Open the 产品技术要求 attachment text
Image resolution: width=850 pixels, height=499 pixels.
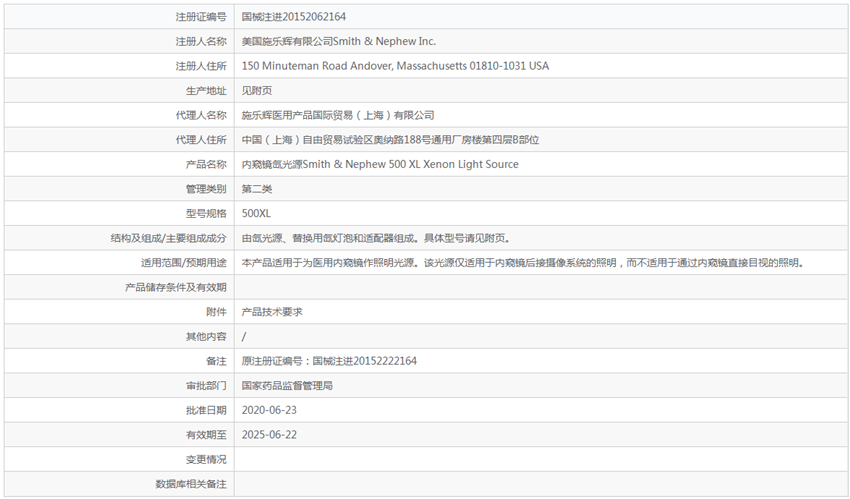272,312
